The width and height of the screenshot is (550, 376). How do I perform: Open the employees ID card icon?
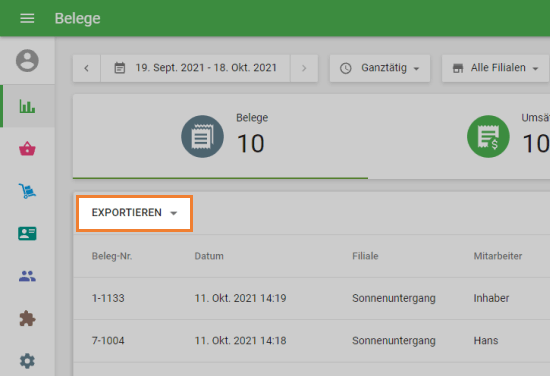point(27,234)
